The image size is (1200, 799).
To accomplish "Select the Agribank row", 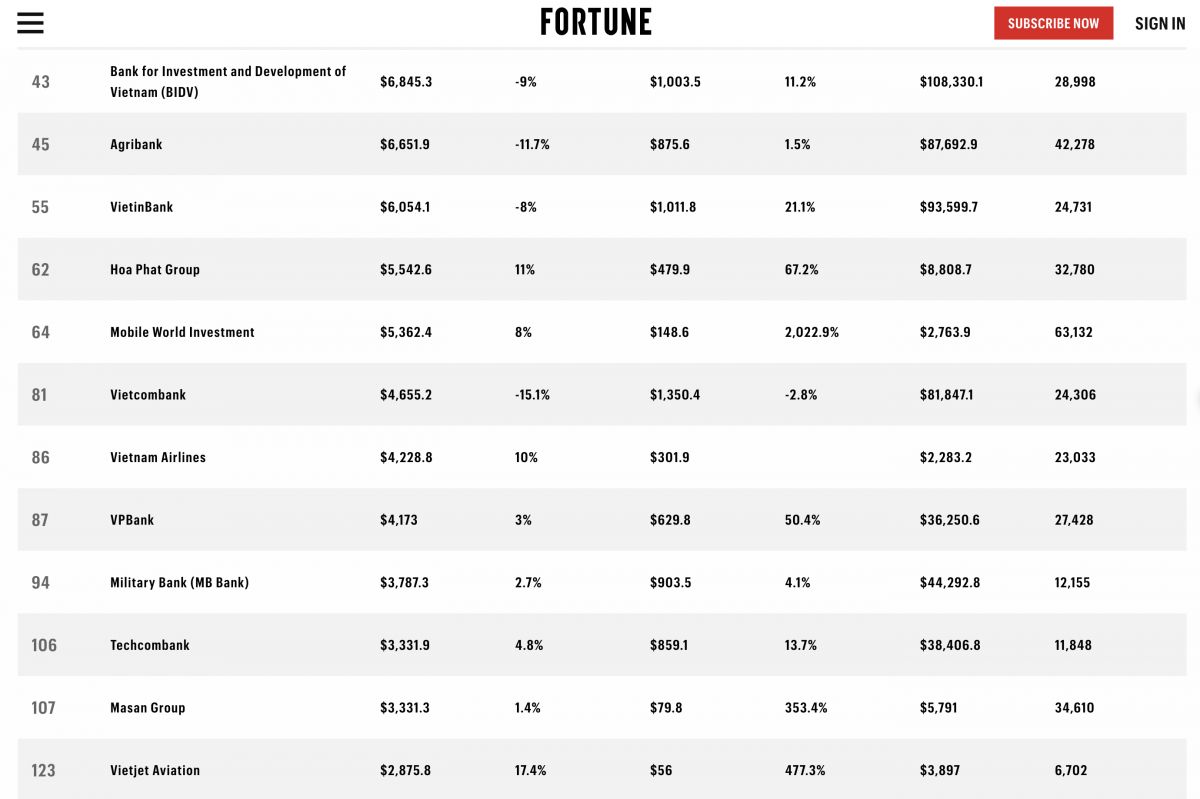I will pyautogui.click(x=602, y=144).
